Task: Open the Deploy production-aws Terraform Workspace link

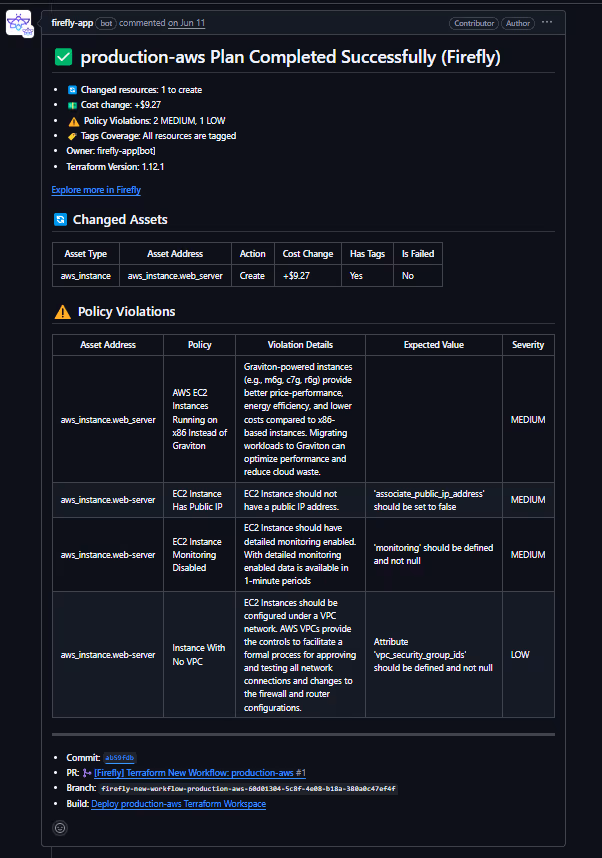Action: click(x=177, y=803)
